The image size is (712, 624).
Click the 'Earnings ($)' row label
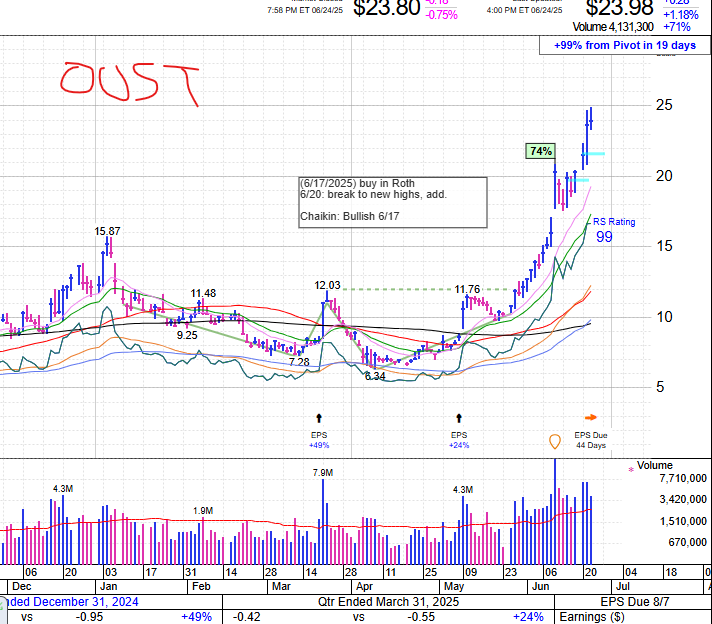pos(592,617)
